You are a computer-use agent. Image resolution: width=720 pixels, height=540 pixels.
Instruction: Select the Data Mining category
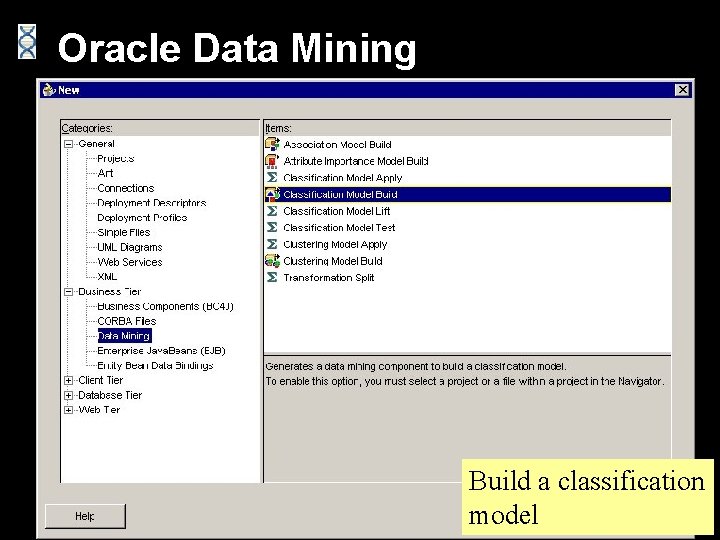124,336
